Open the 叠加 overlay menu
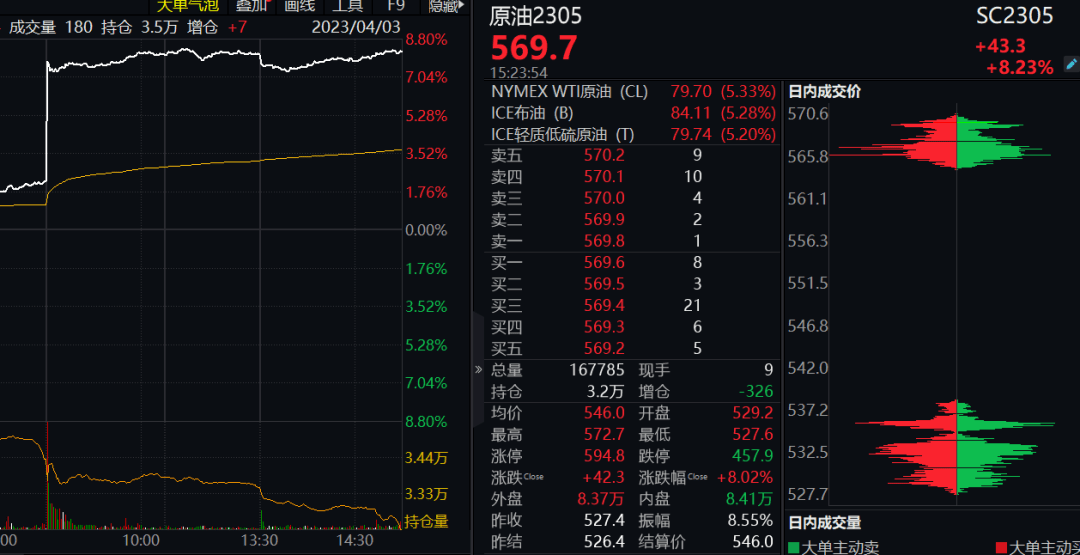The height and width of the screenshot is (555, 1080). coord(252,6)
